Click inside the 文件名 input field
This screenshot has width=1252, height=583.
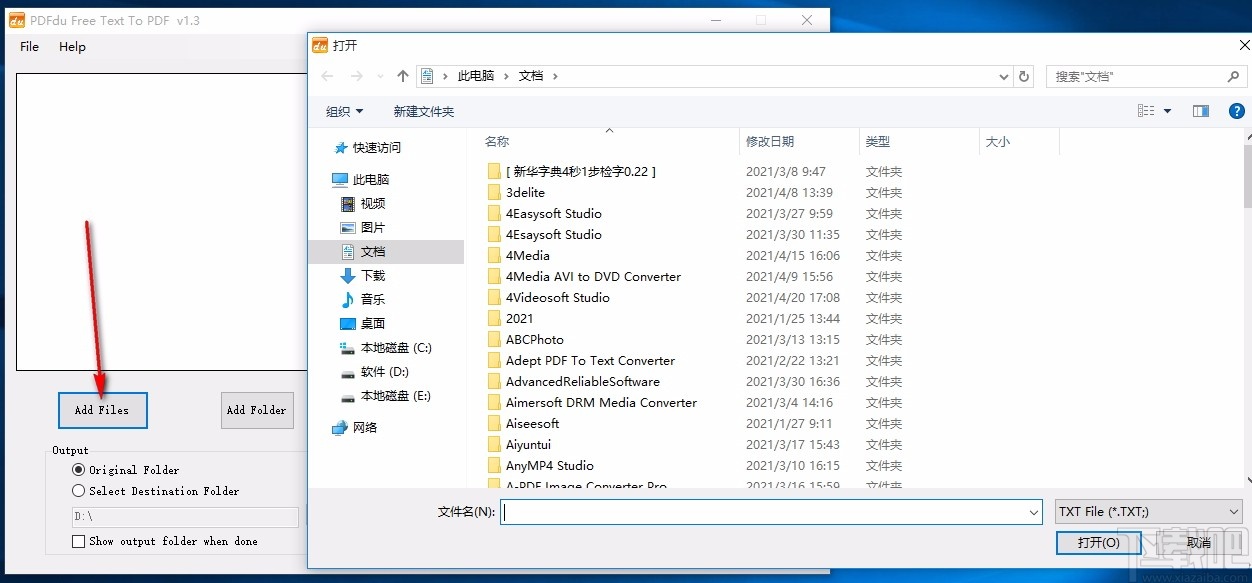[750, 511]
